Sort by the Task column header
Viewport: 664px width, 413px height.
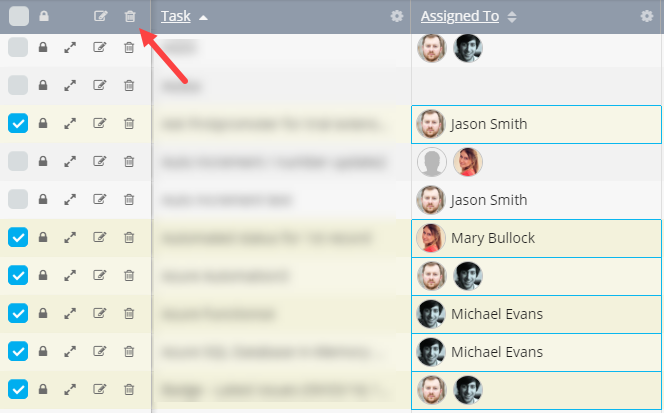point(176,16)
